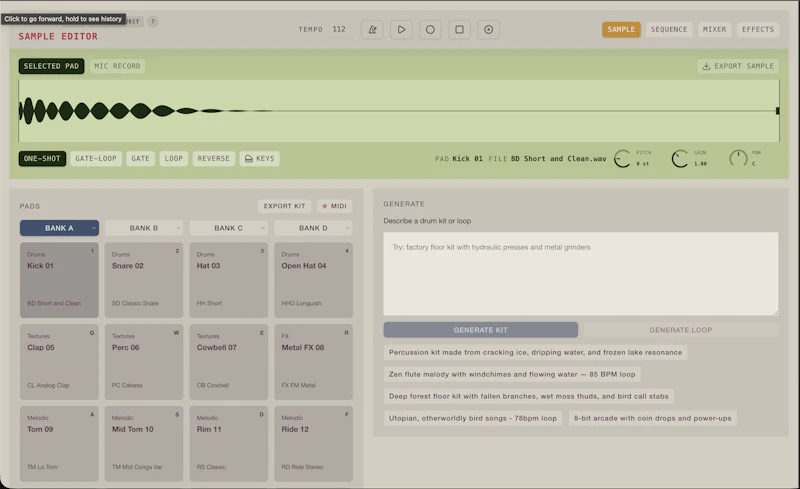800x489 pixels.
Task: Choose the Deep forest floor kit suggestion
Action: 529,396
